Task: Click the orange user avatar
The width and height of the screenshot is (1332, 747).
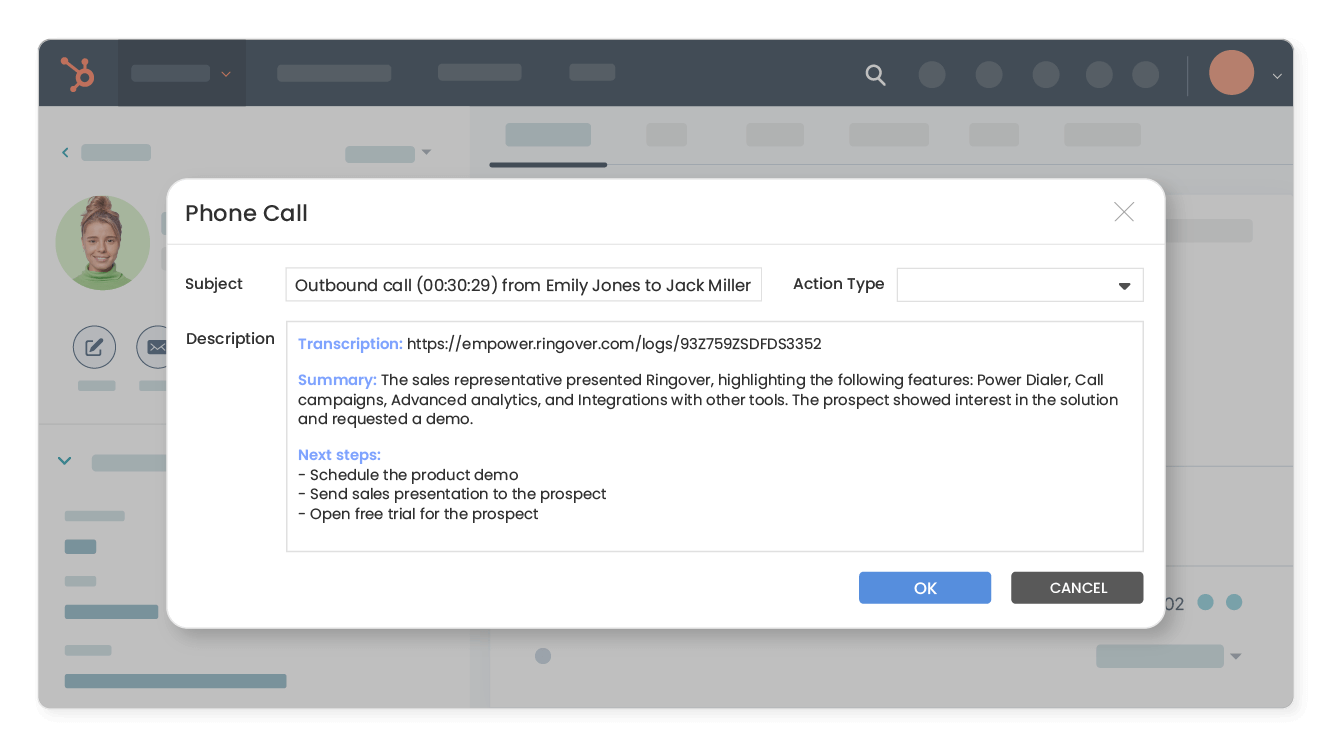Action: [x=1231, y=74]
